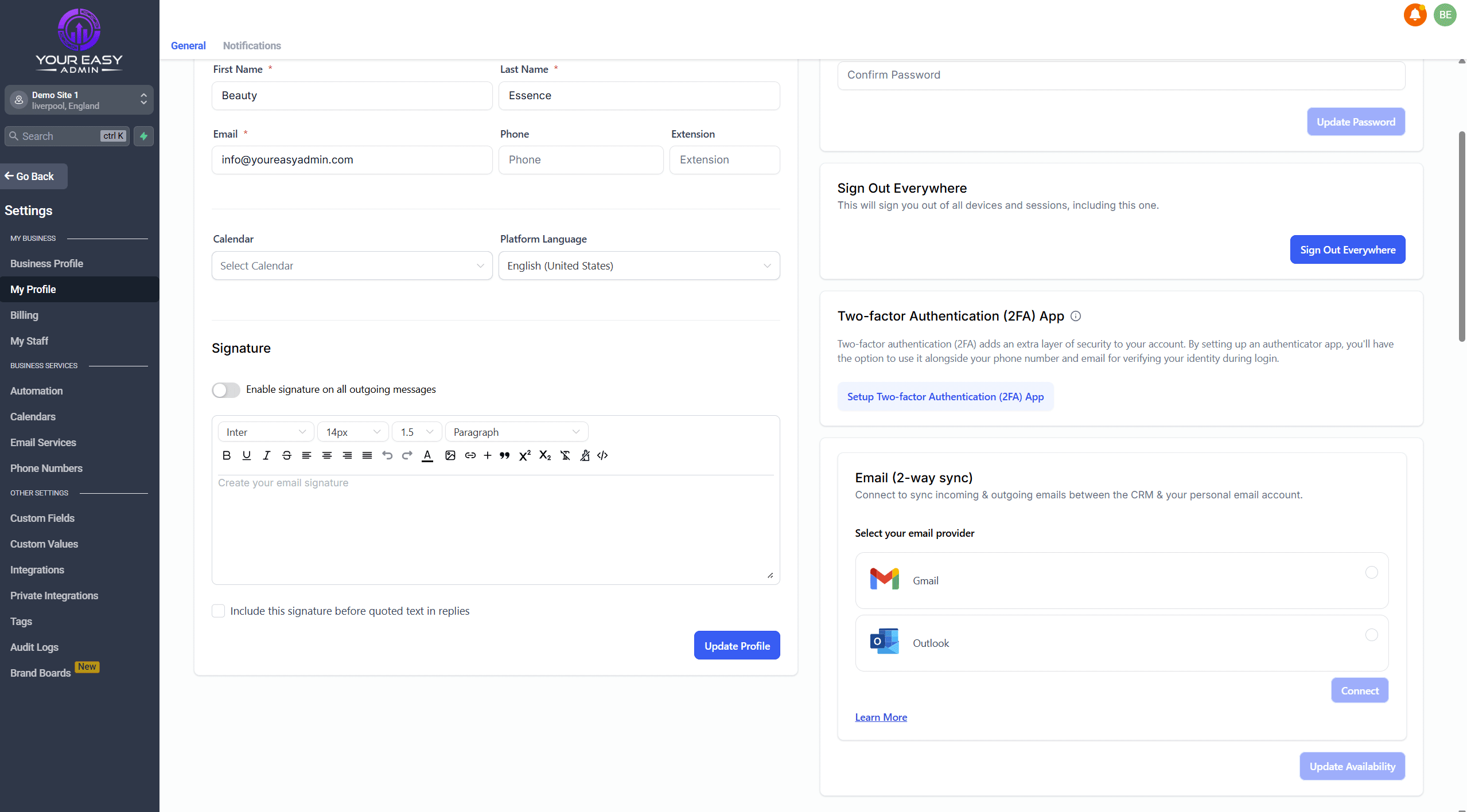Open the source code view icon
The width and height of the screenshot is (1467, 812).
pyautogui.click(x=602, y=455)
